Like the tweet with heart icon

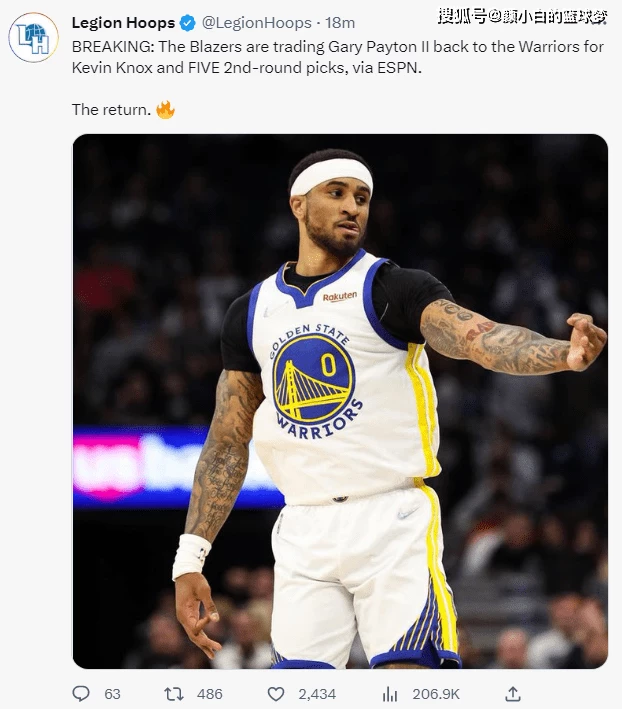pyautogui.click(x=276, y=694)
